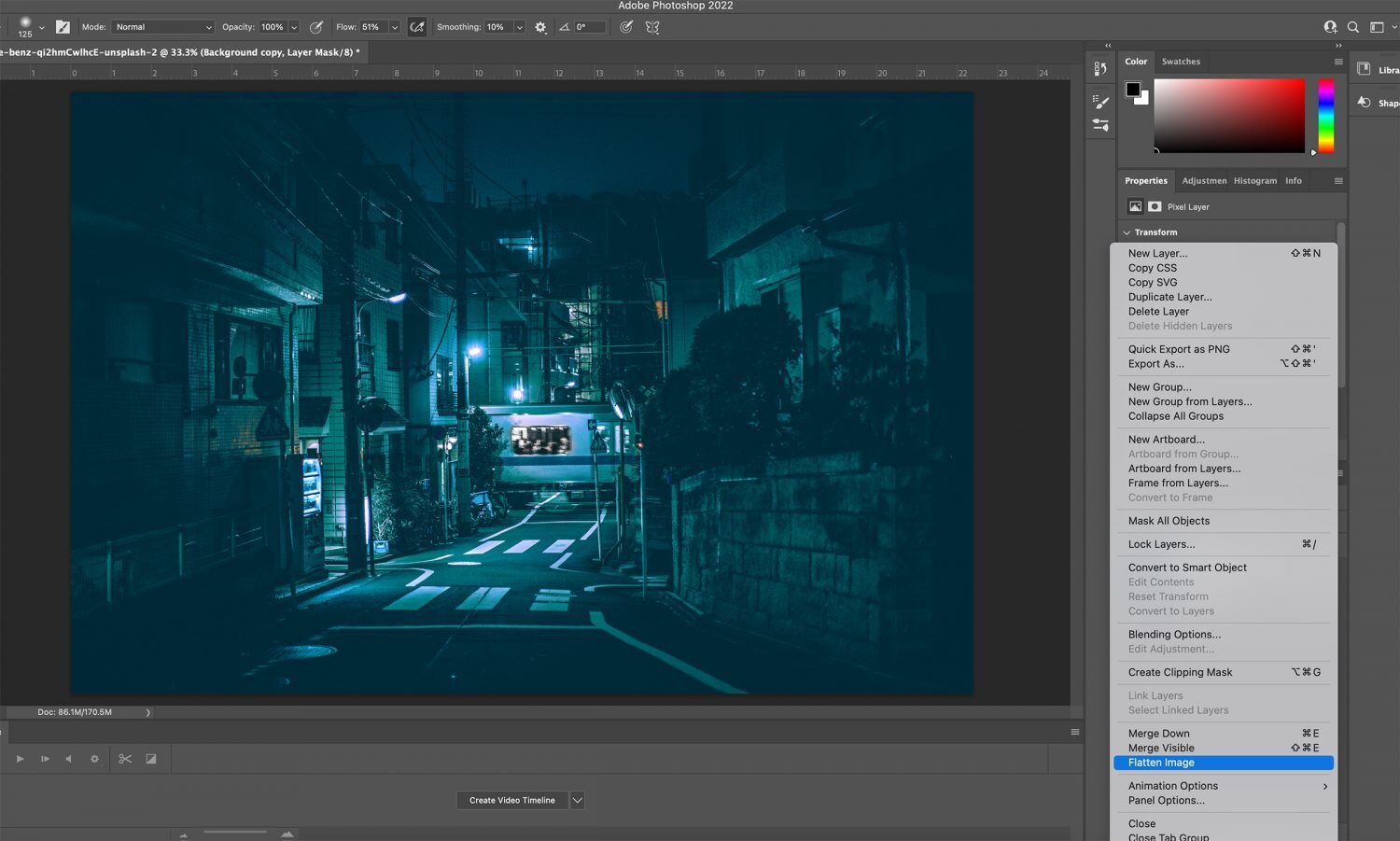Open the Search magnifier icon
Viewport: 1400px width, 841px height.
pyautogui.click(x=1353, y=27)
